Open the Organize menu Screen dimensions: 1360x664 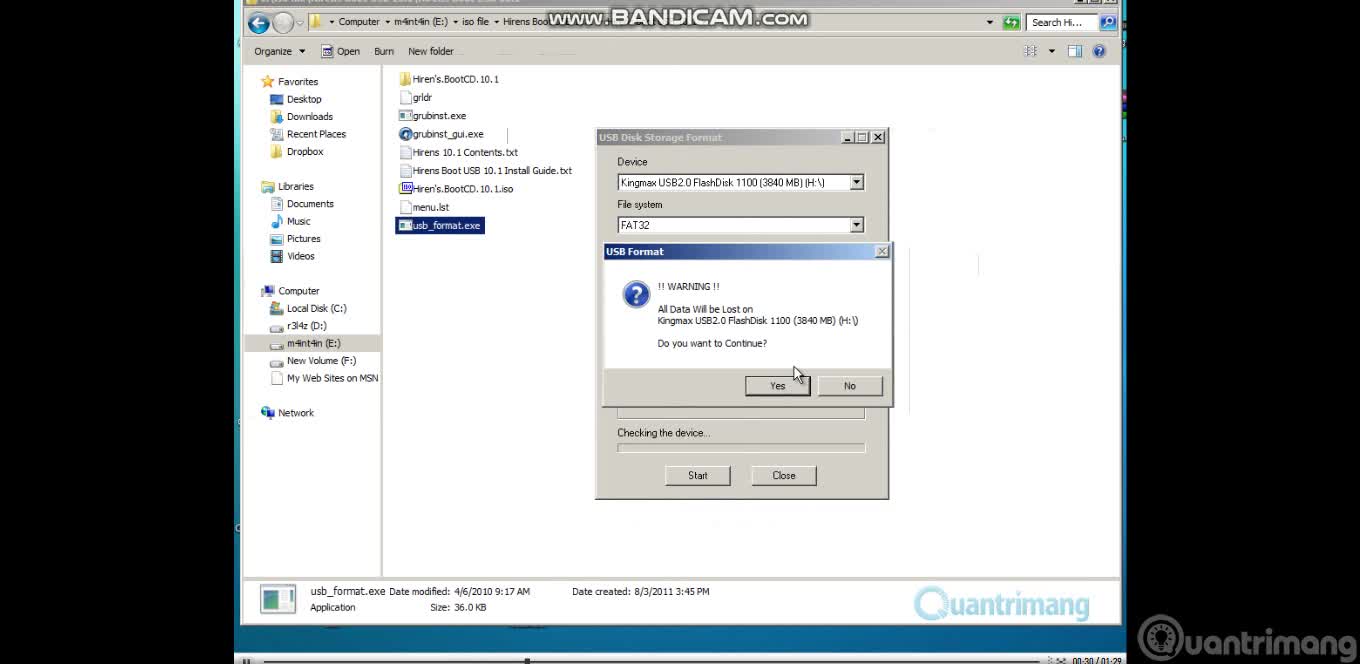point(279,51)
